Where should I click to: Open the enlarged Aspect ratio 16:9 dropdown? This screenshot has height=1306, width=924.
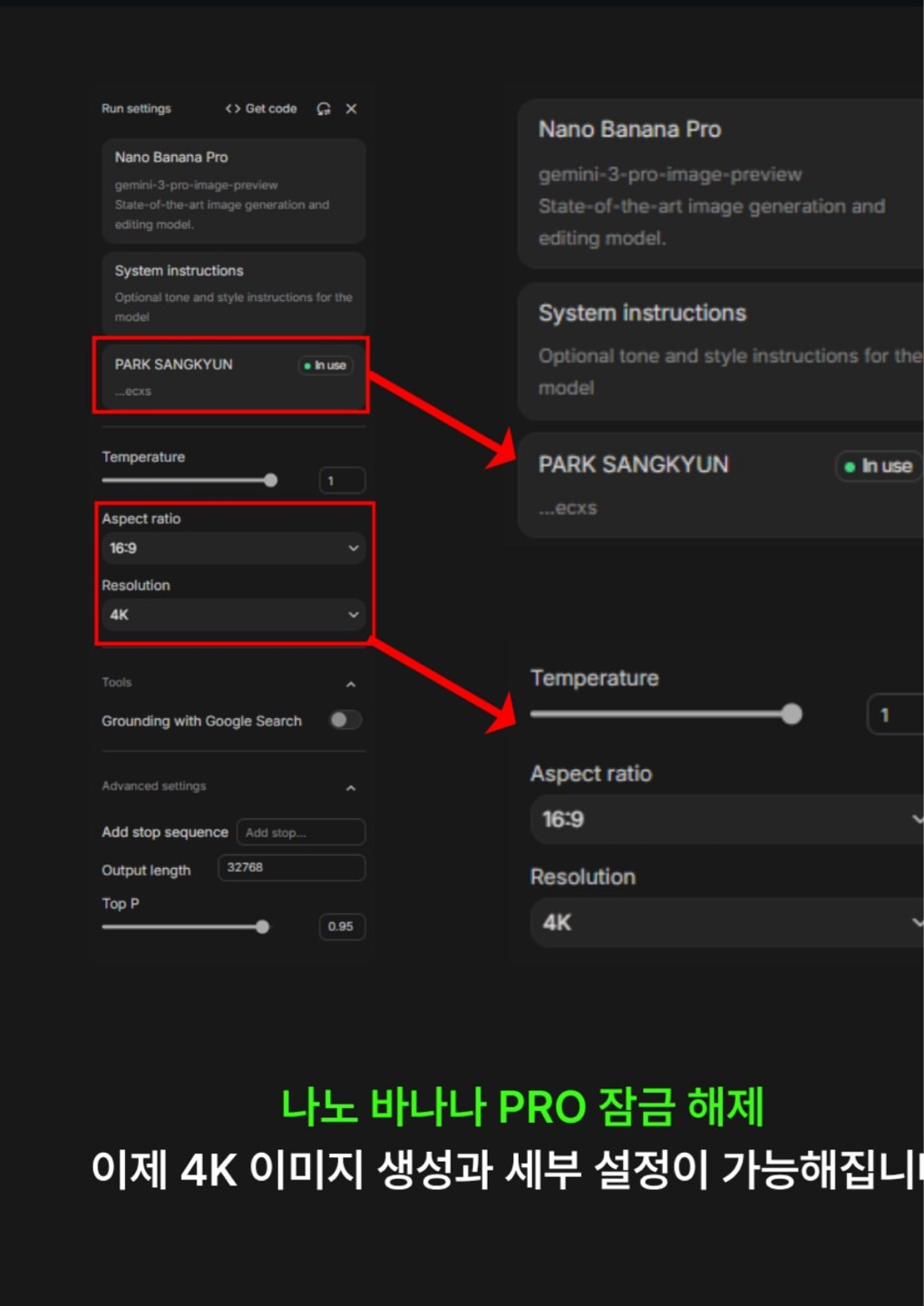pyautogui.click(x=727, y=820)
